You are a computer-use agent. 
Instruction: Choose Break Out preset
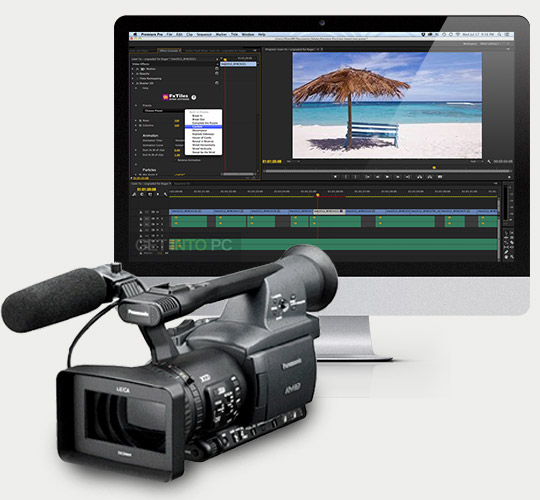[x=198, y=119]
